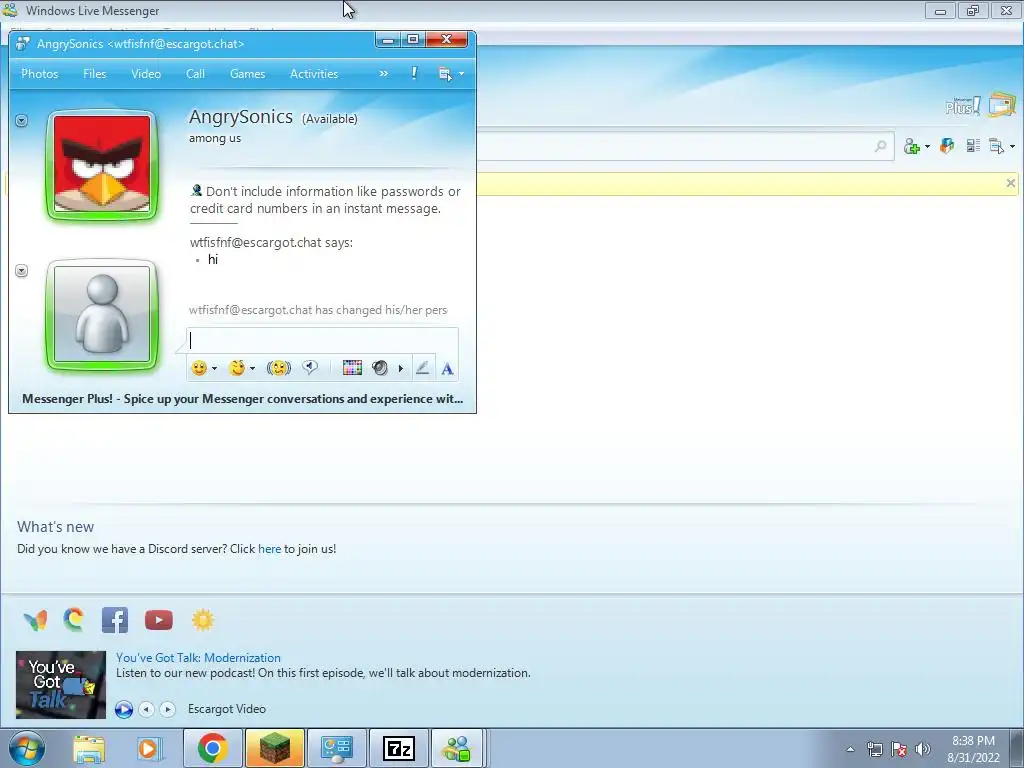This screenshot has height=768, width=1024.
Task: Click main window show-menu icon
Action: pos(997,146)
